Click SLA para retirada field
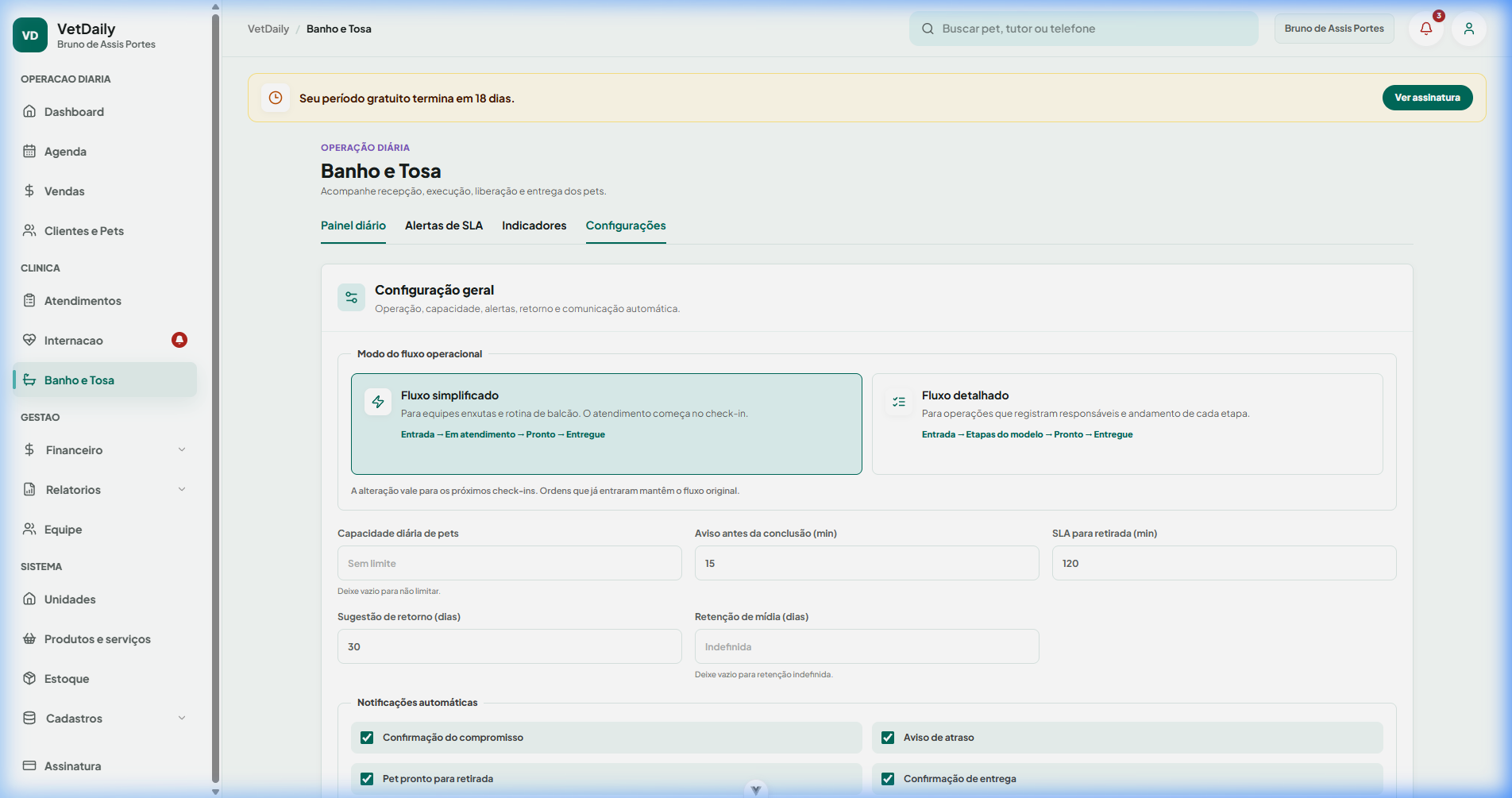The width and height of the screenshot is (1512, 798). click(1225, 563)
